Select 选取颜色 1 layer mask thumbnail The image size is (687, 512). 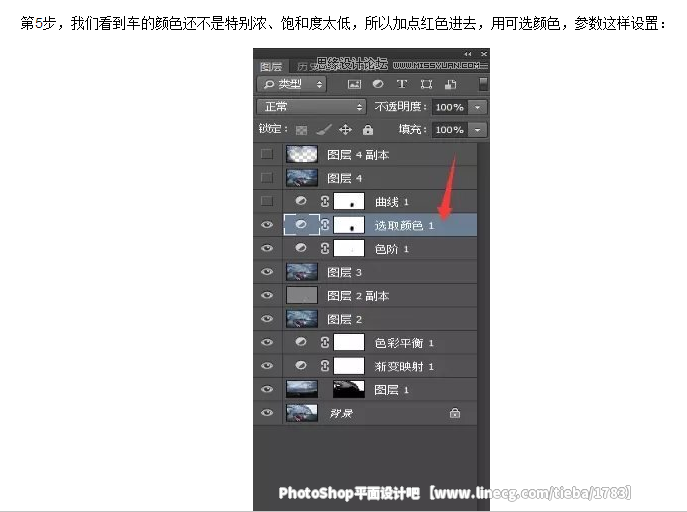point(349,225)
